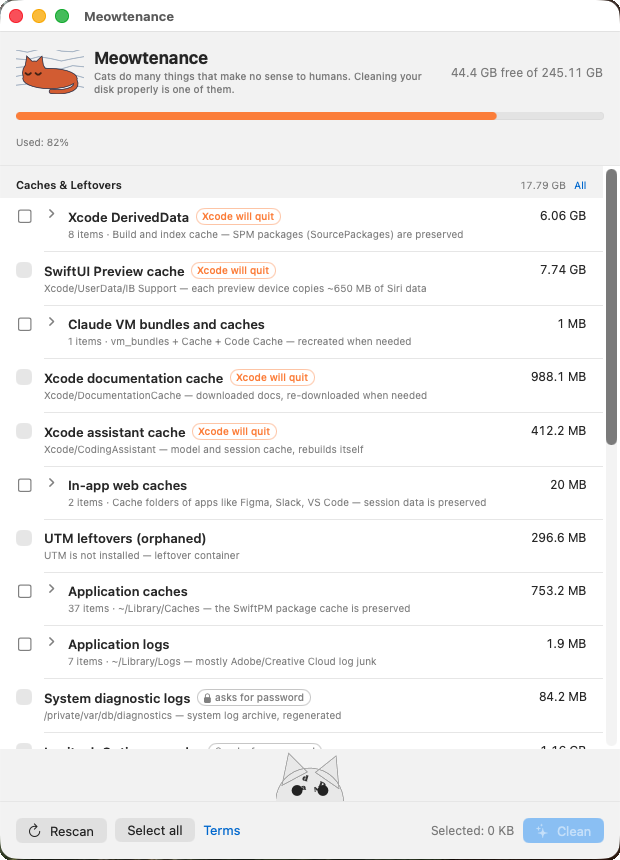
Task: Click the 412.2 MB size value
Action: (559, 431)
